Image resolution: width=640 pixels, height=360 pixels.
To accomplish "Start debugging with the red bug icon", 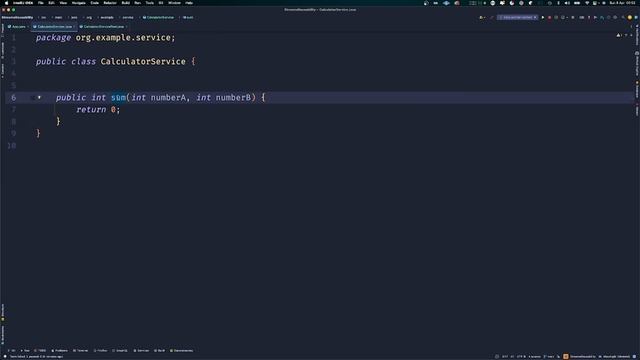I will [549, 18].
